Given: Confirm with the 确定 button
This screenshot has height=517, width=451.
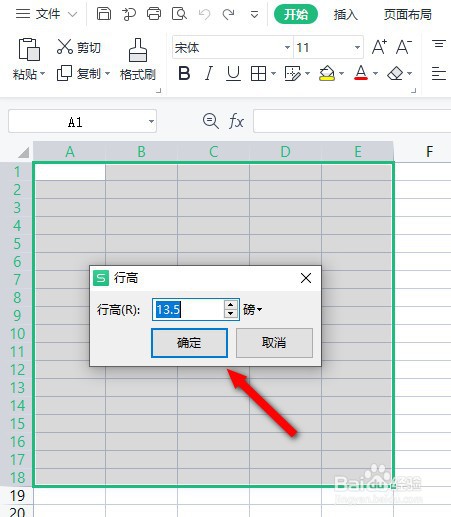Looking at the screenshot, I should [x=189, y=343].
